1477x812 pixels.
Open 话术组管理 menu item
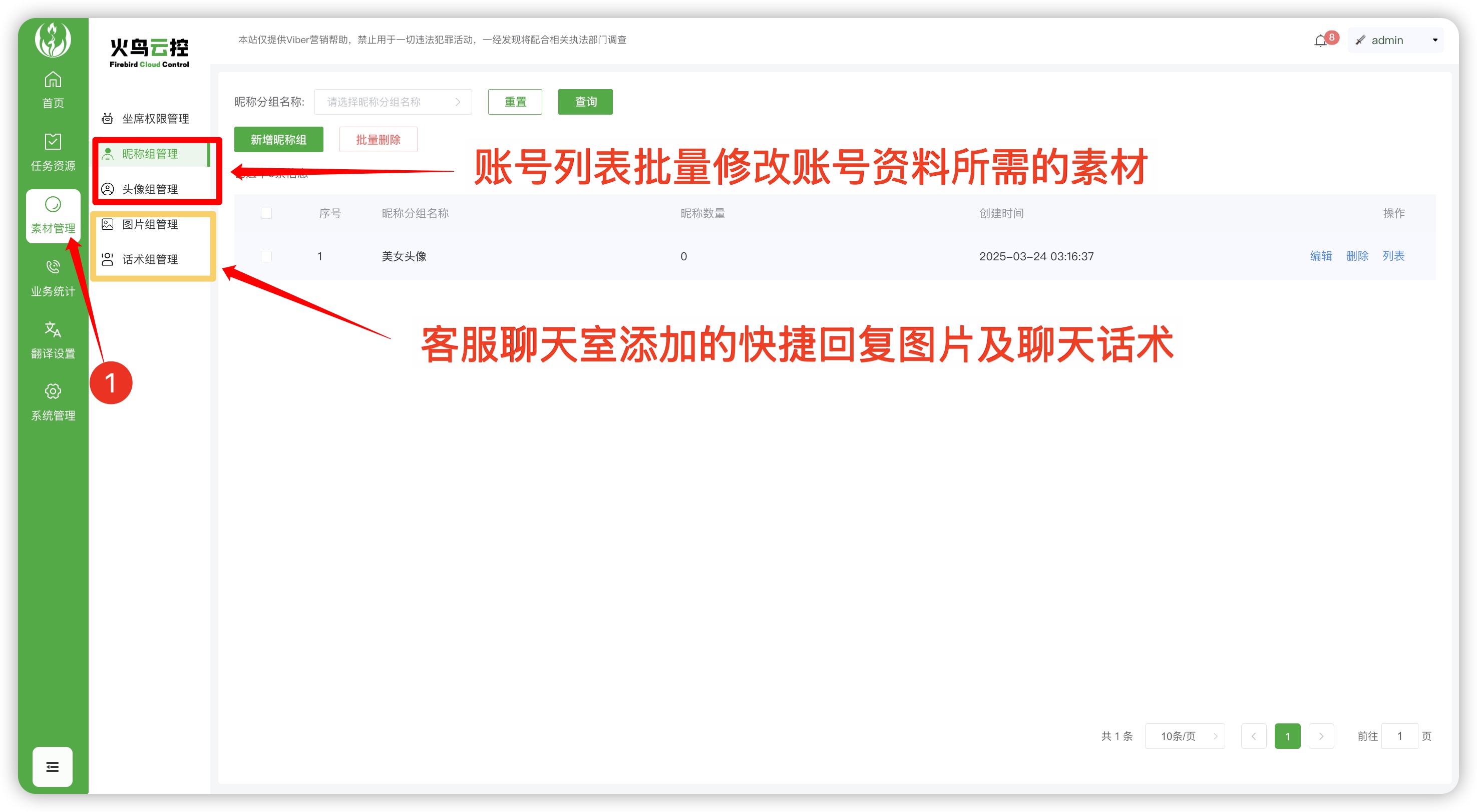(150, 260)
